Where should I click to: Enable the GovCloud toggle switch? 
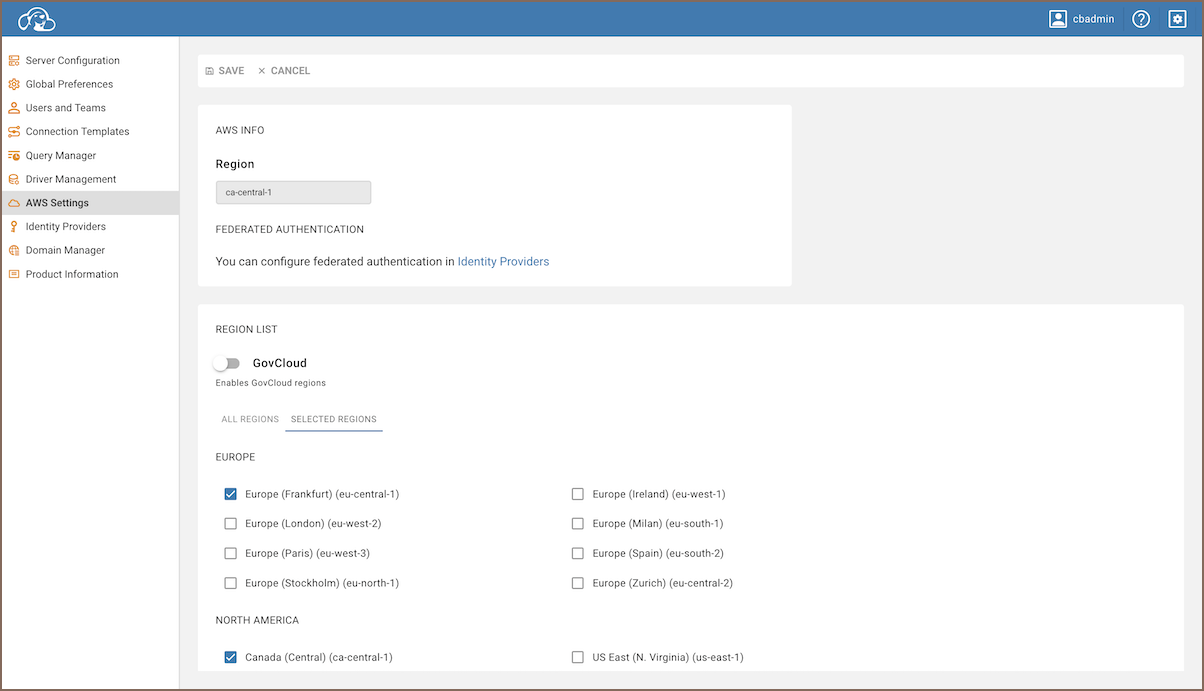click(x=227, y=364)
